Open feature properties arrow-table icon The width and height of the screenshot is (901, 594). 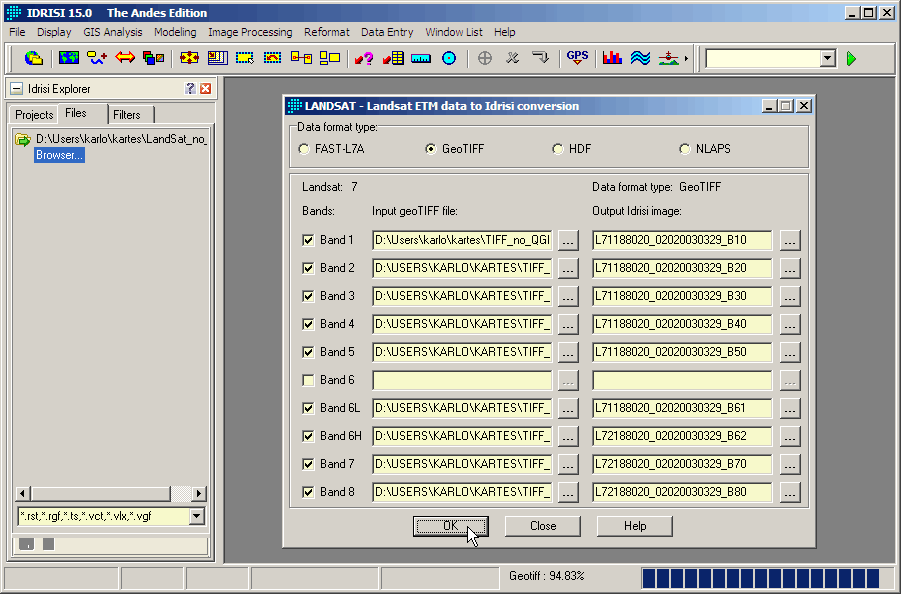click(x=393, y=58)
